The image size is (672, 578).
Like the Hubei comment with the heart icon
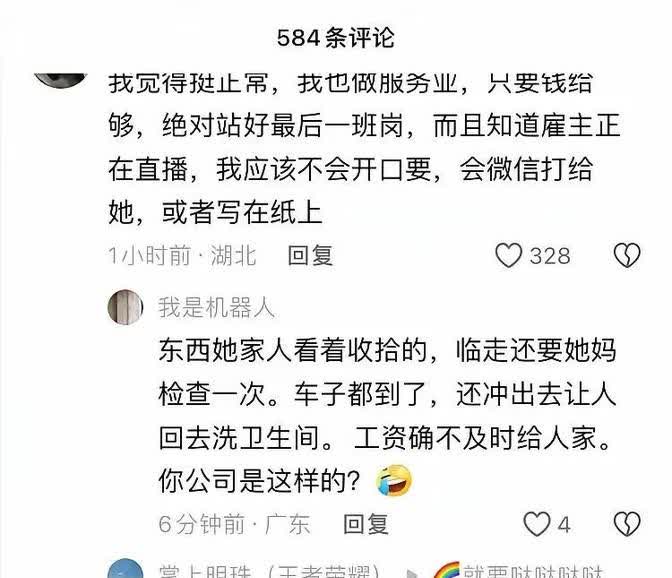509,256
